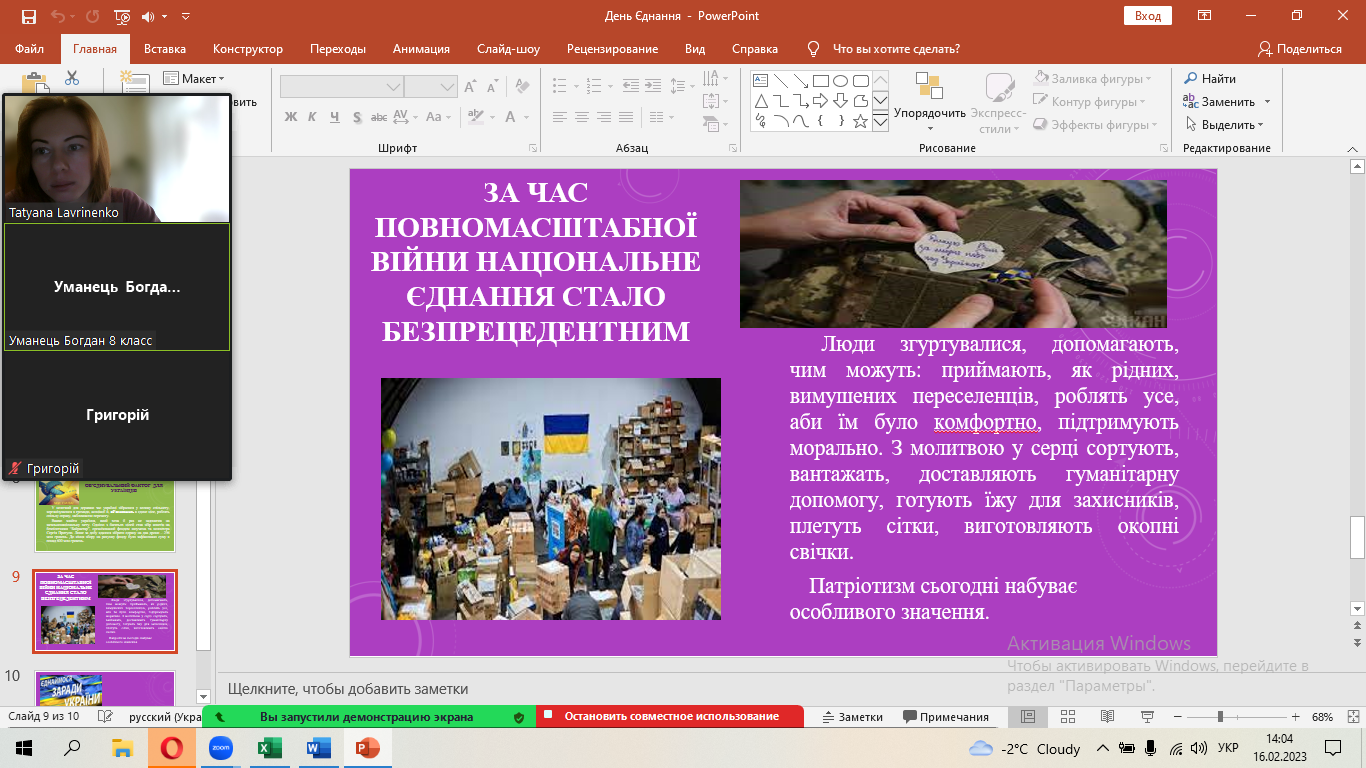Click the Поделиться share button

pos(1299,49)
